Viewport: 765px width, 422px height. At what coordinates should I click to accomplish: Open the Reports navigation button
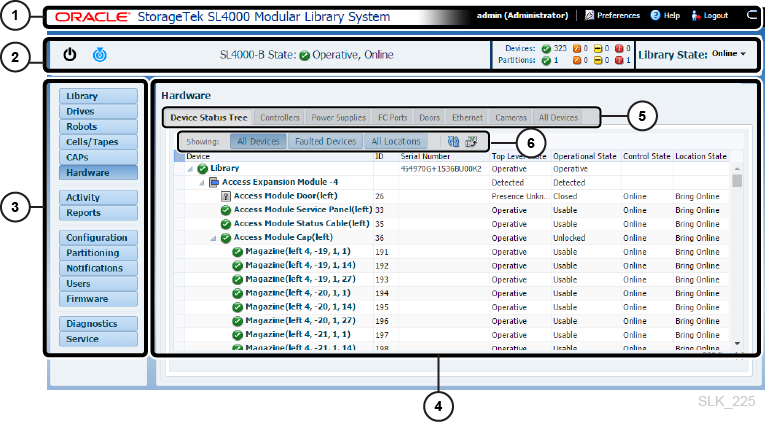(x=98, y=213)
